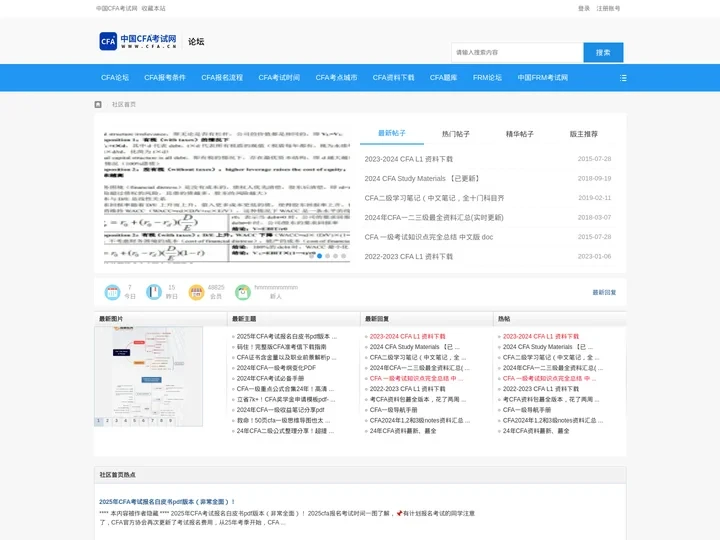The width and height of the screenshot is (720, 540).
Task: Click the 收藏本站 link
Action: (153, 8)
